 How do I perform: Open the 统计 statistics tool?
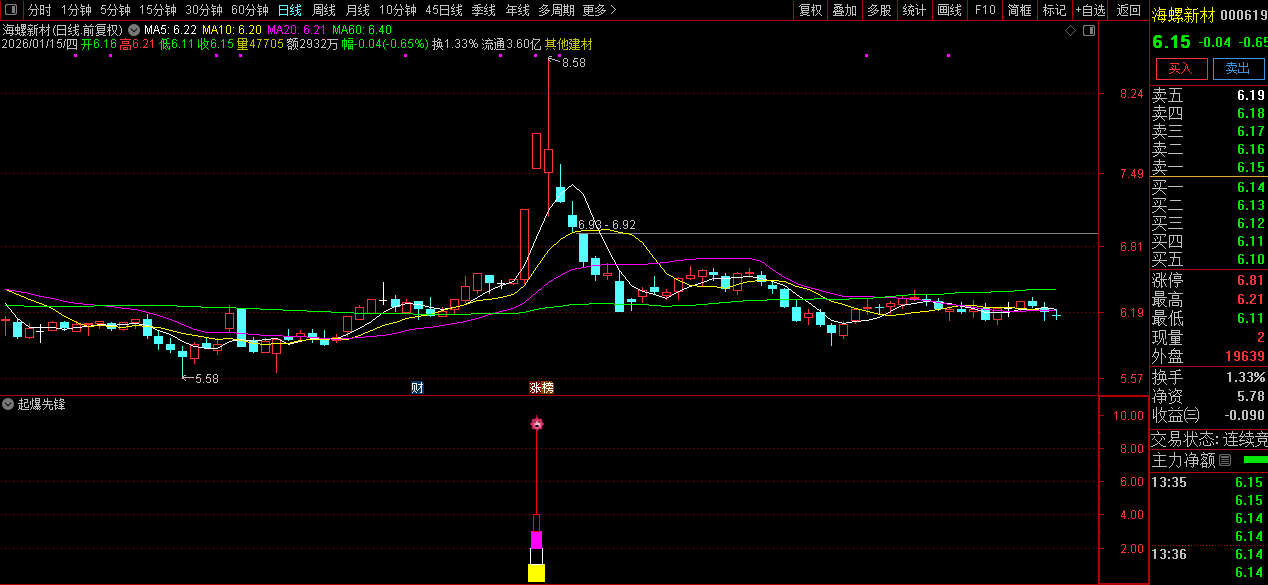click(914, 10)
